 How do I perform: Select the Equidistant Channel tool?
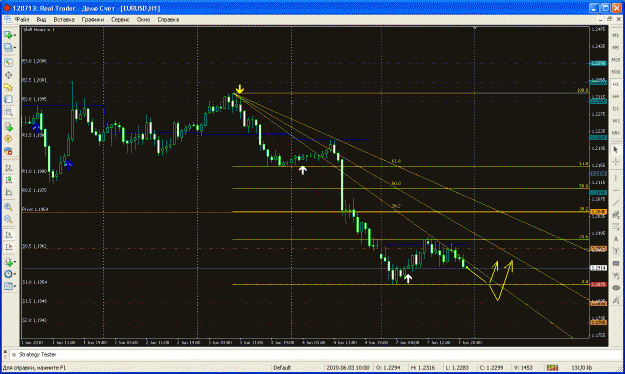(x=616, y=215)
